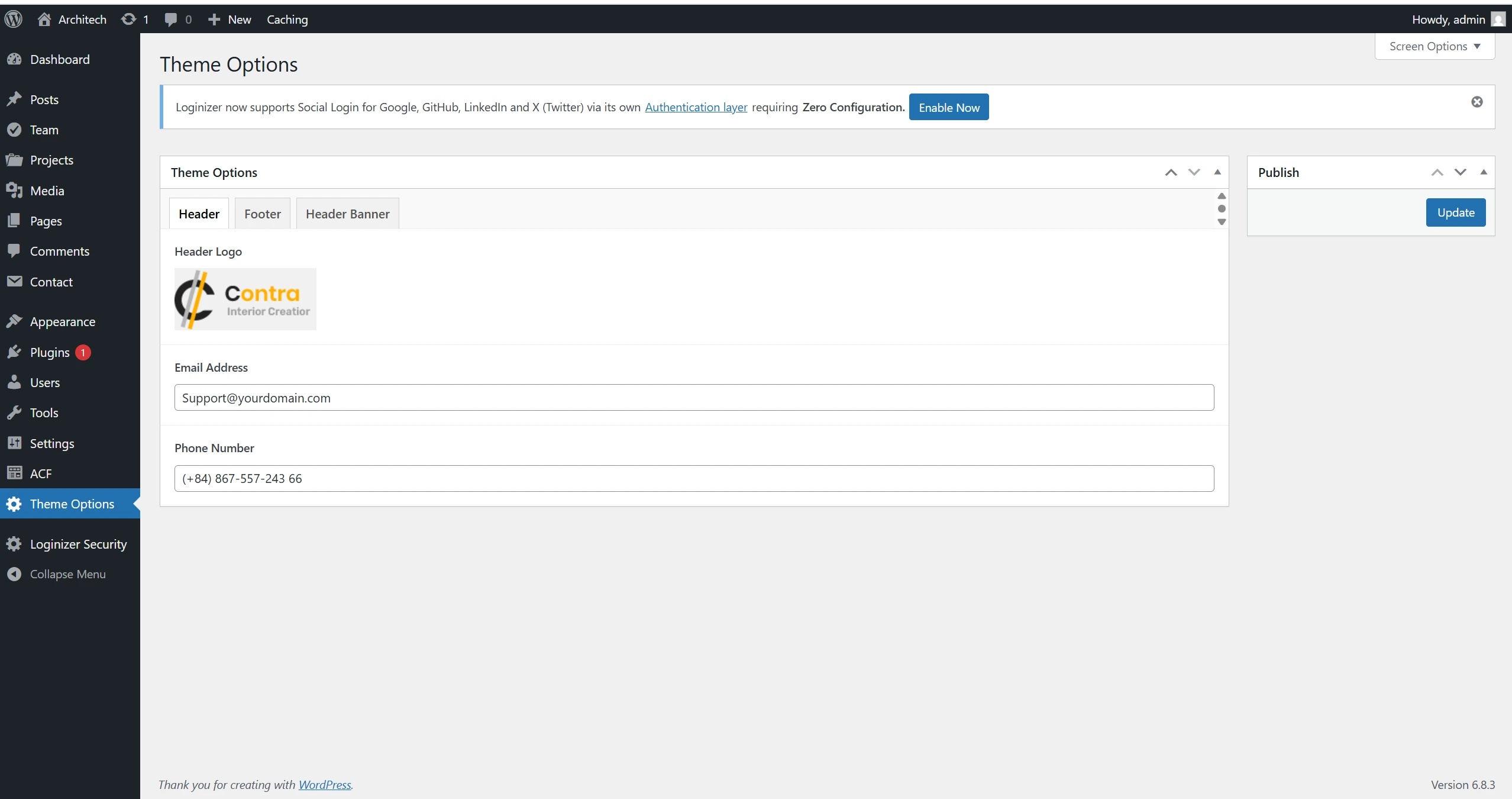1512x799 pixels.
Task: Dismiss the Loginizer notice
Action: coord(1477,102)
